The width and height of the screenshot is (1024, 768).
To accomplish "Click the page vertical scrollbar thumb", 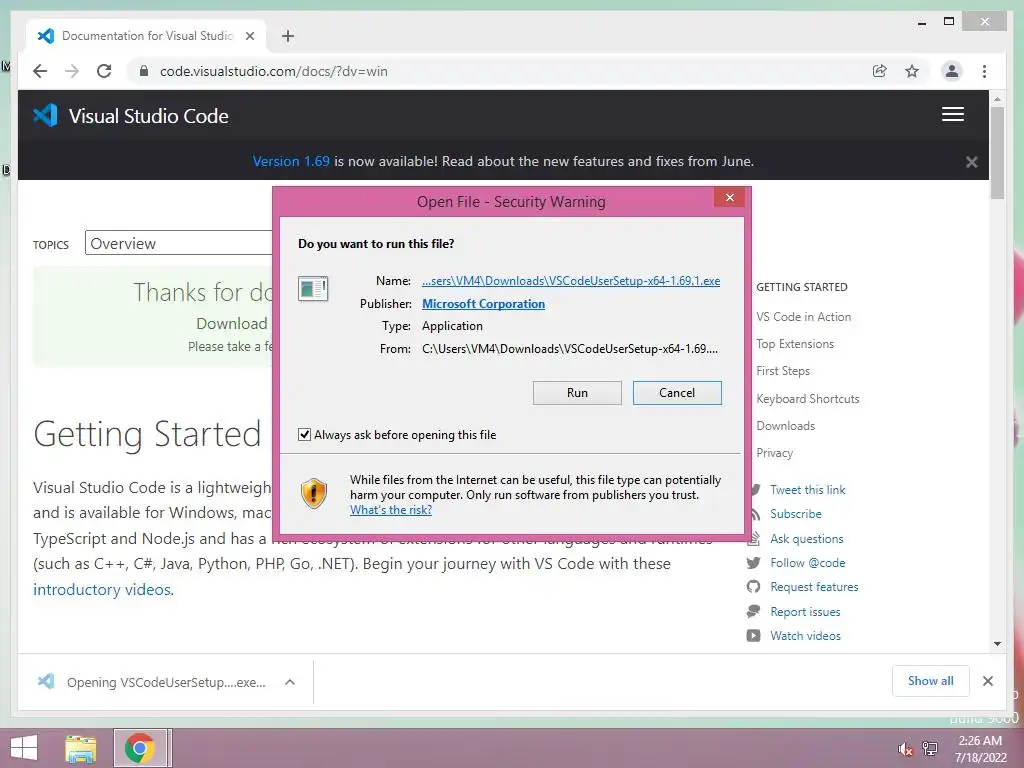I will 997,153.
